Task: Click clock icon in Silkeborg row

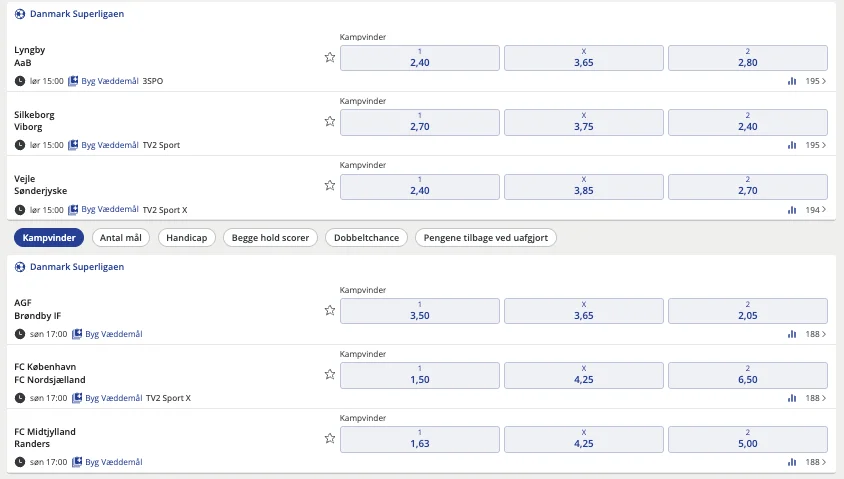Action: pos(20,145)
